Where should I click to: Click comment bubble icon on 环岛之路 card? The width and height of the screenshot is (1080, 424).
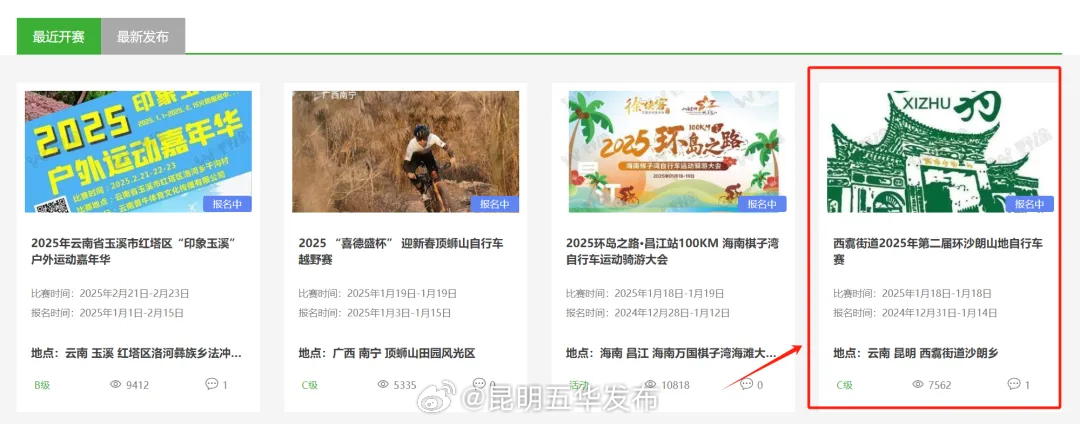(746, 383)
